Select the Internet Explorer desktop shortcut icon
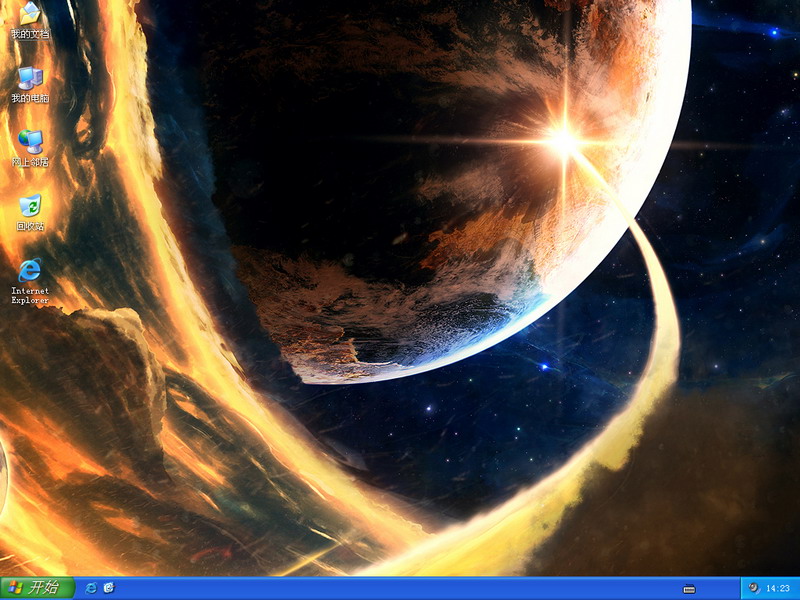Screen dimensions: 800x600 click(x=30, y=269)
